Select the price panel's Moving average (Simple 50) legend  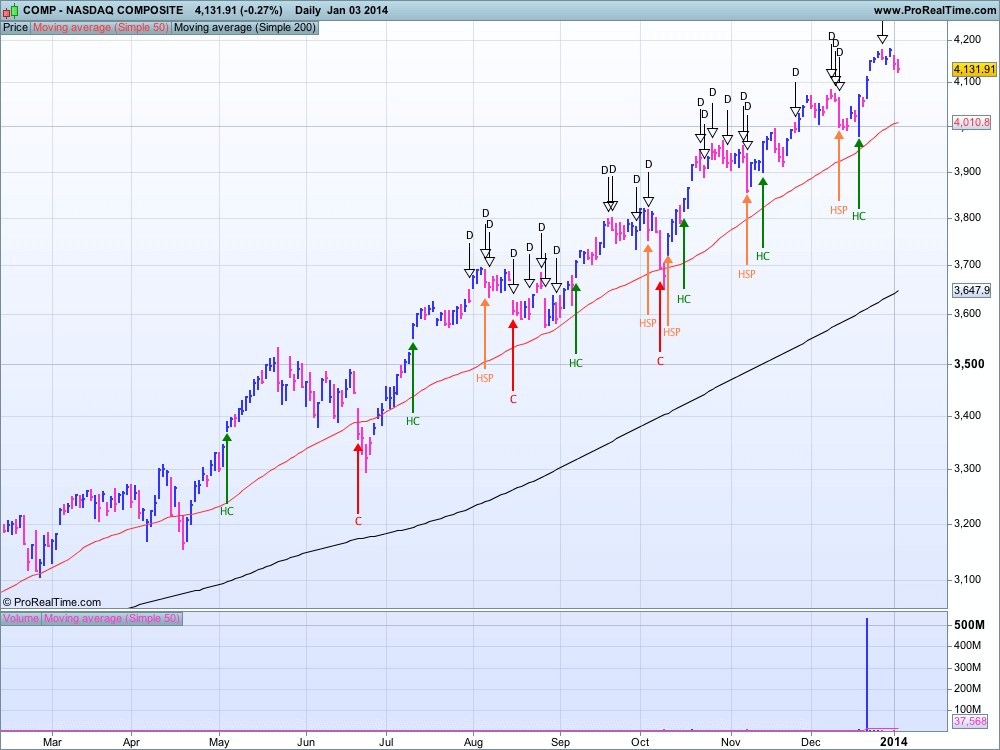[101, 28]
